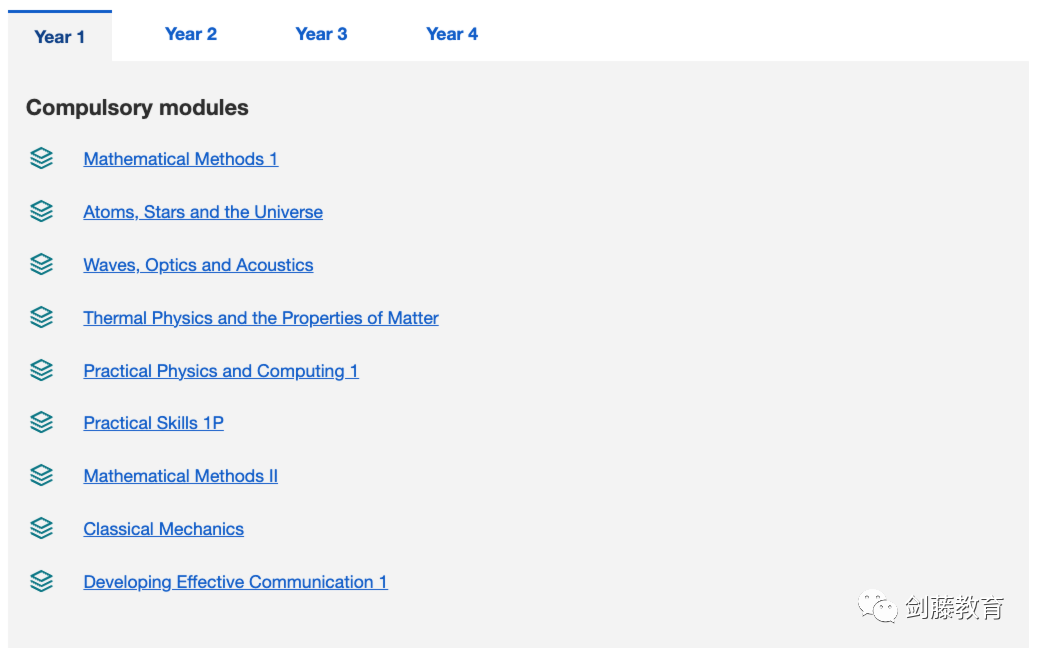
Task: Open Atoms, Stars and the Universe module
Action: [203, 212]
